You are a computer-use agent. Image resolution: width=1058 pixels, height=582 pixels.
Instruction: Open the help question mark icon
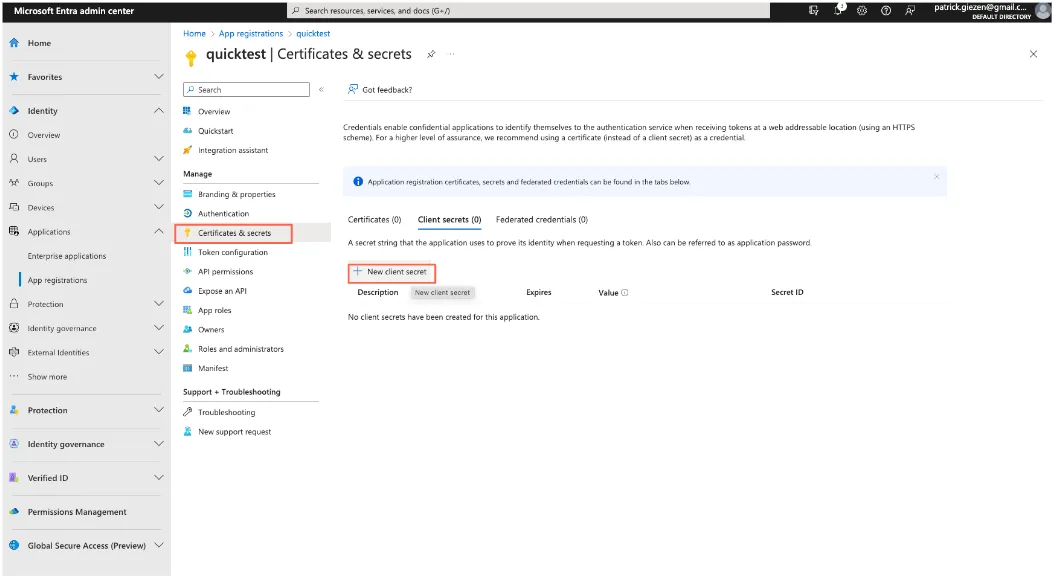[x=886, y=10]
